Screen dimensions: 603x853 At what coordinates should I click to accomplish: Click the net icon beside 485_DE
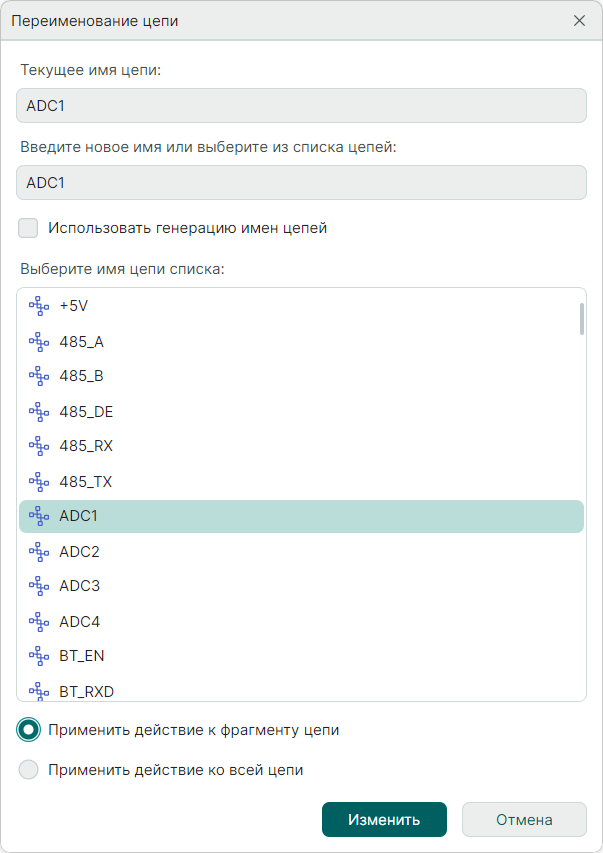click(x=39, y=411)
